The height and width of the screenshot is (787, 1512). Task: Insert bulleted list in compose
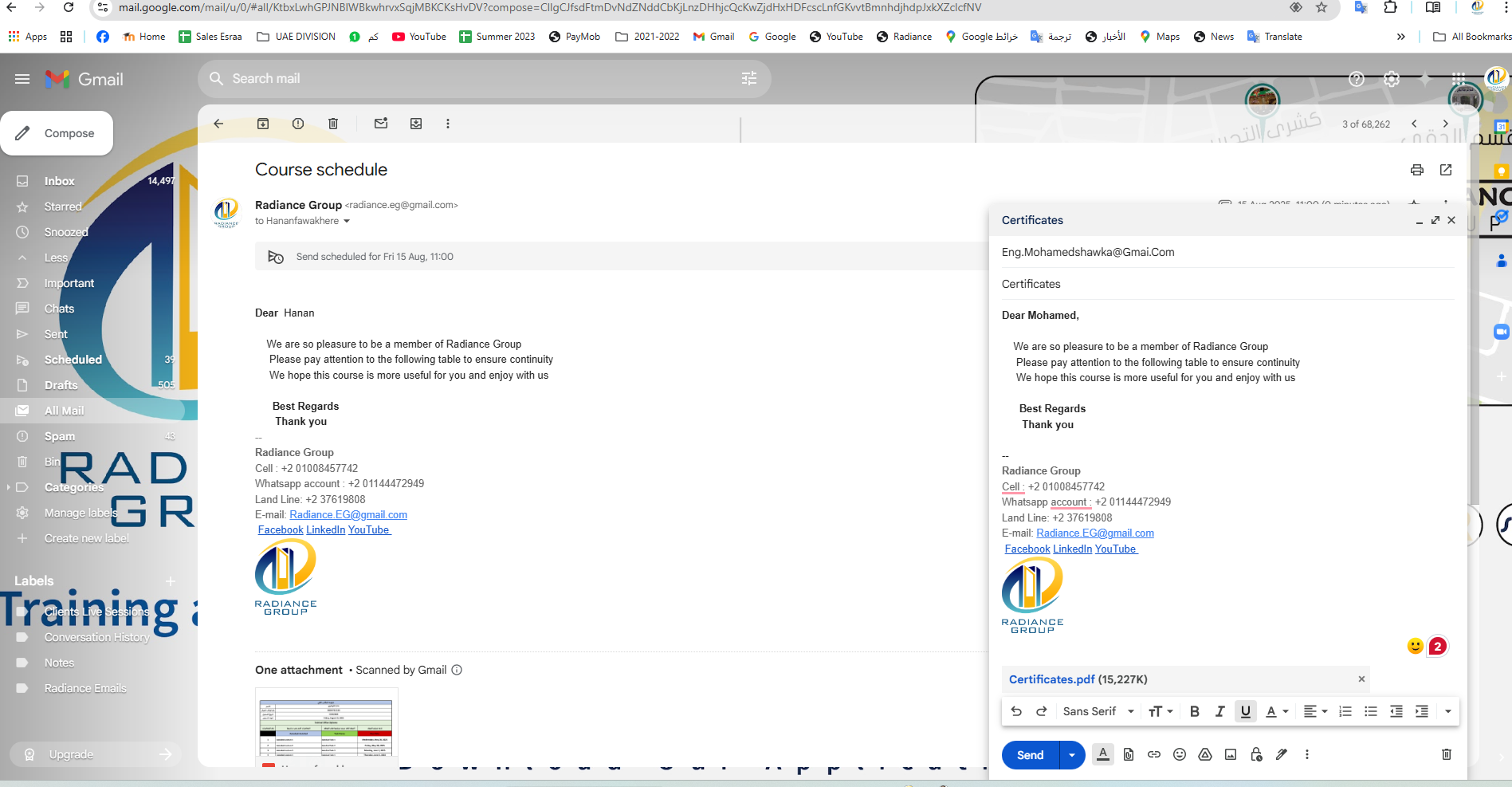(1371, 711)
